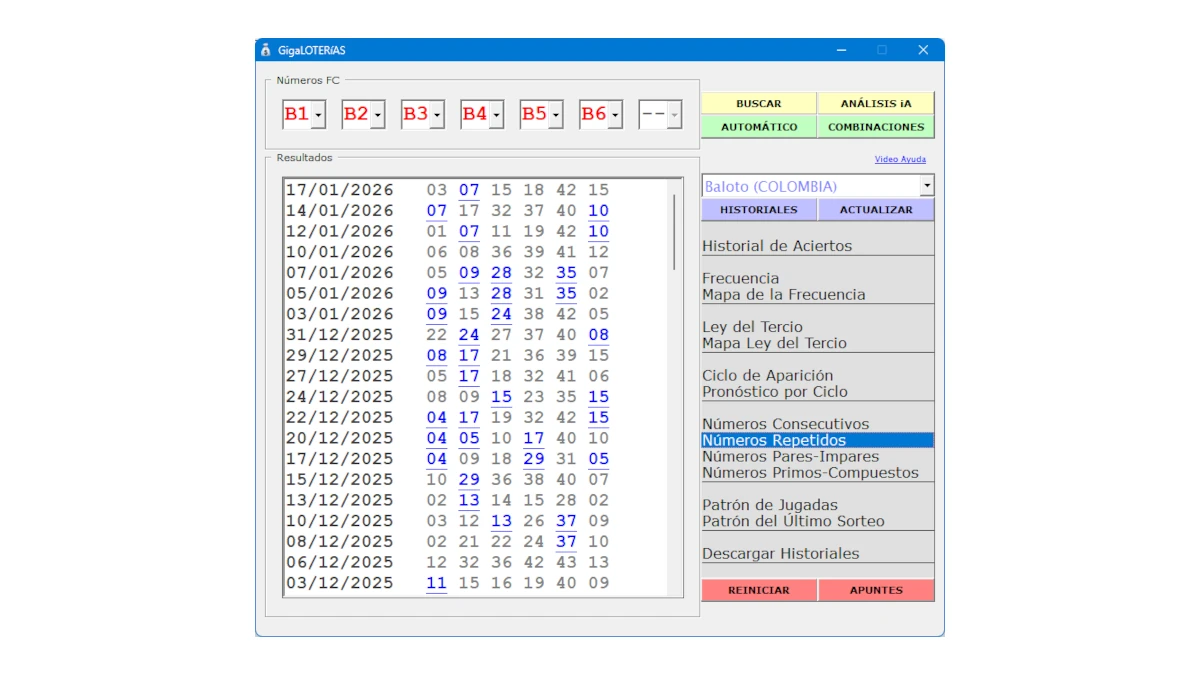Open the B3 number selector
This screenshot has width=1200, height=675.
(437, 114)
